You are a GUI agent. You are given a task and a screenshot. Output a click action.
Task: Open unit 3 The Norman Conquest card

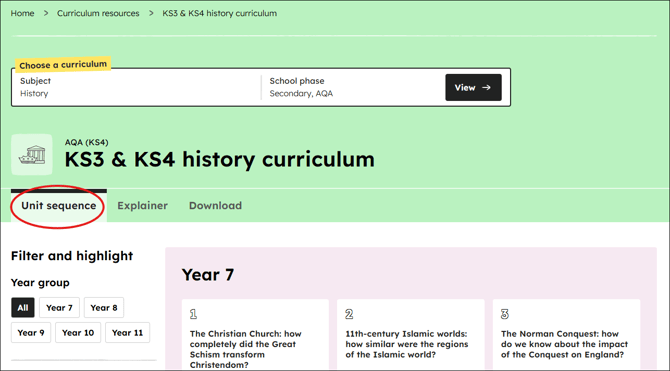pos(566,335)
